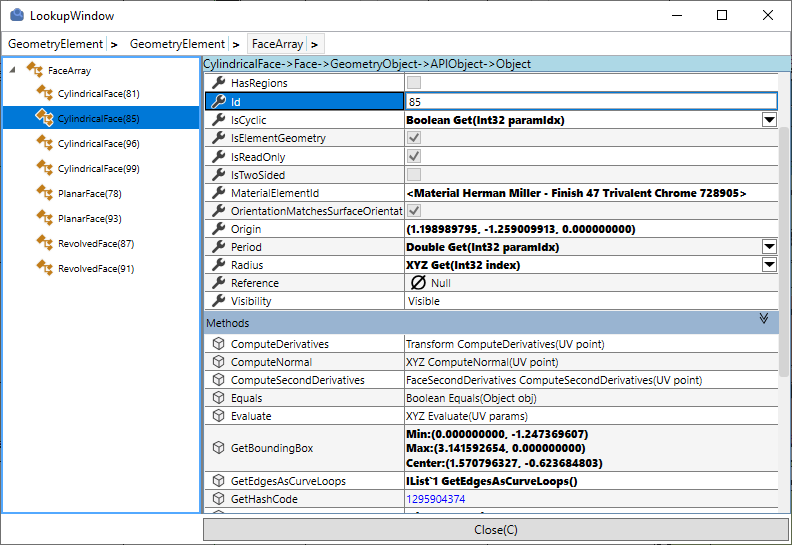Open the Period parameter dropdown arrow
The image size is (792, 545).
(x=769, y=246)
